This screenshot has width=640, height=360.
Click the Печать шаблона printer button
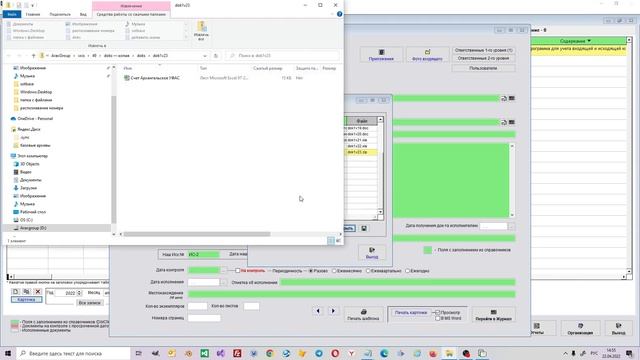363,314
